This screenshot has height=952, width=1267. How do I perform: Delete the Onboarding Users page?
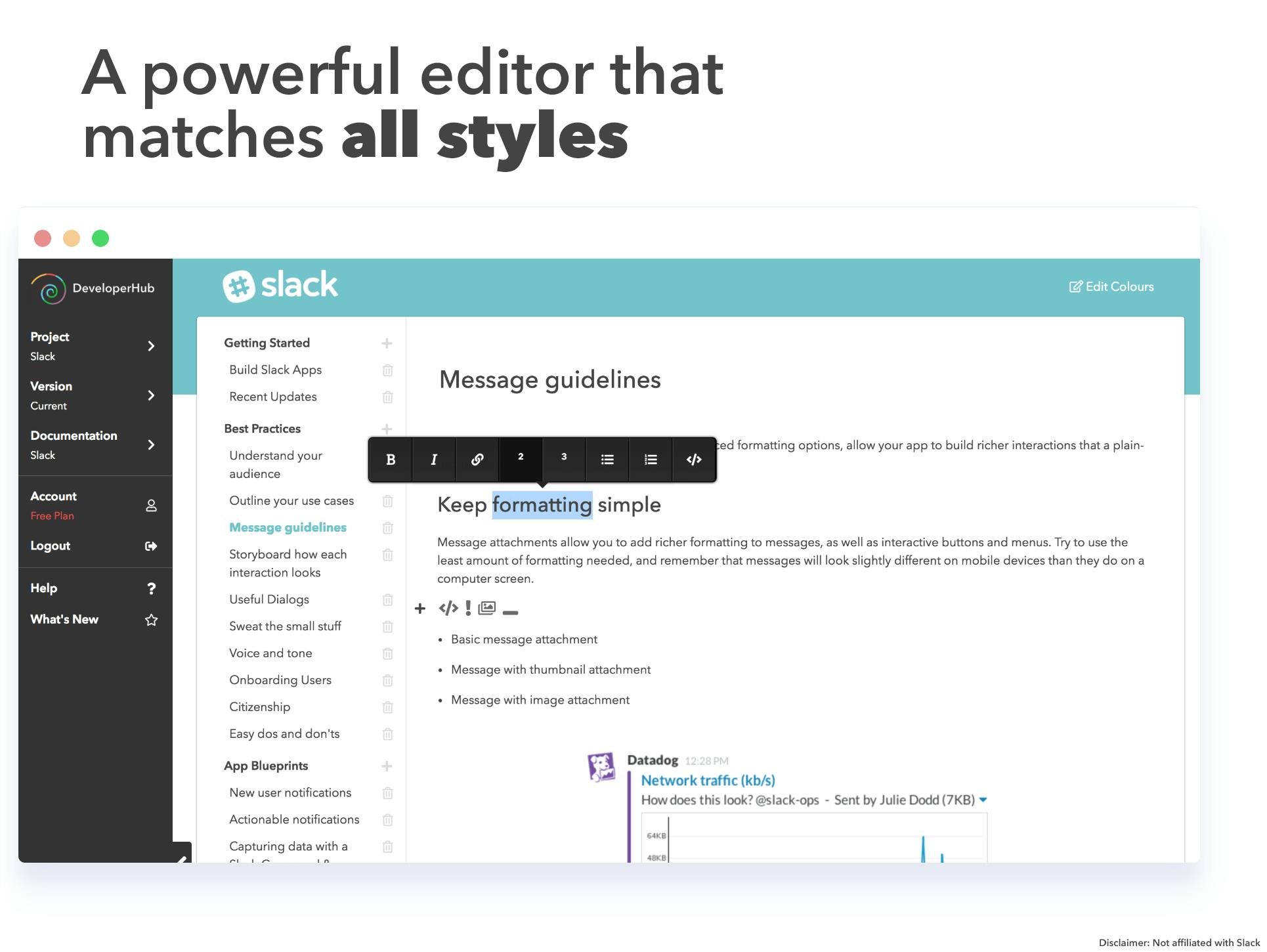(388, 680)
